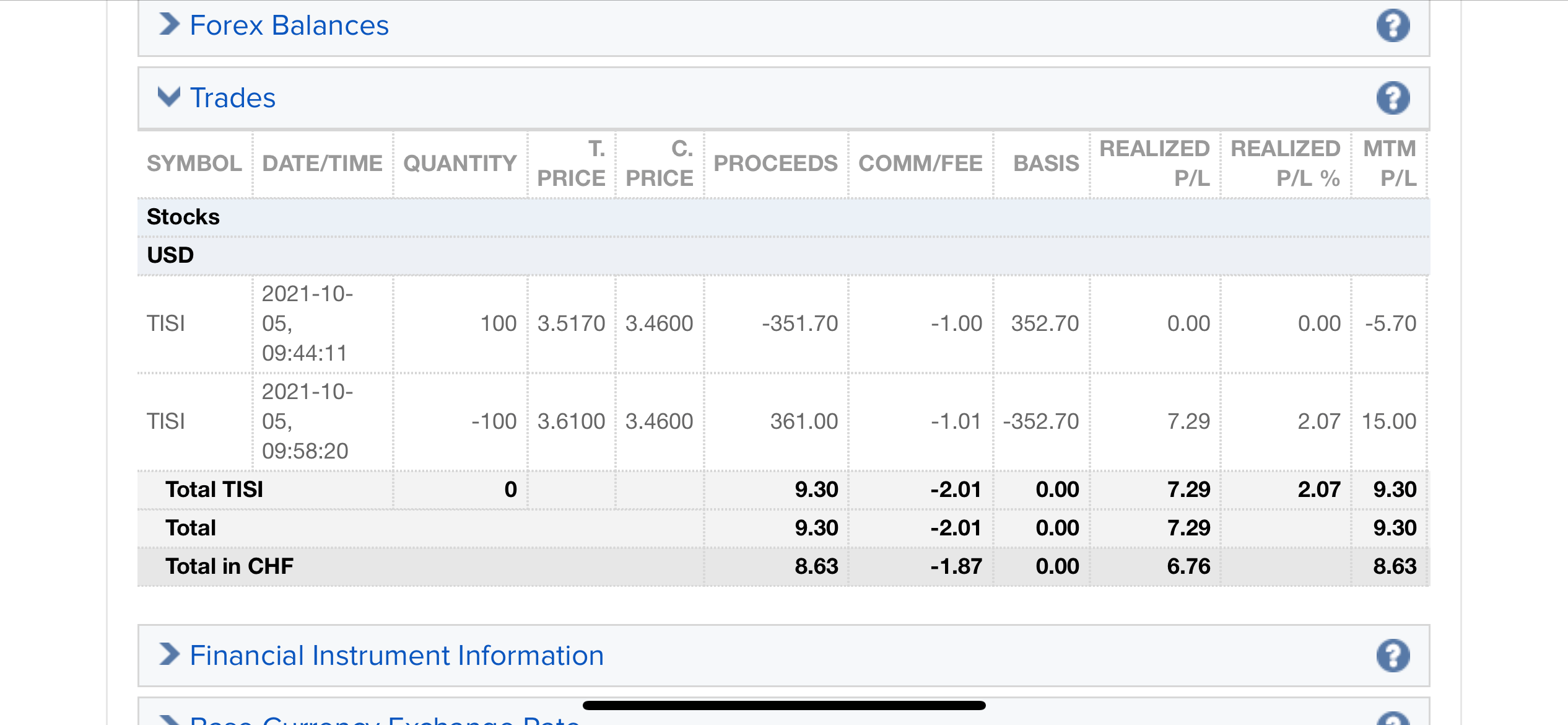Click the QUANTITY column header
The image size is (1568, 725).
point(460,164)
